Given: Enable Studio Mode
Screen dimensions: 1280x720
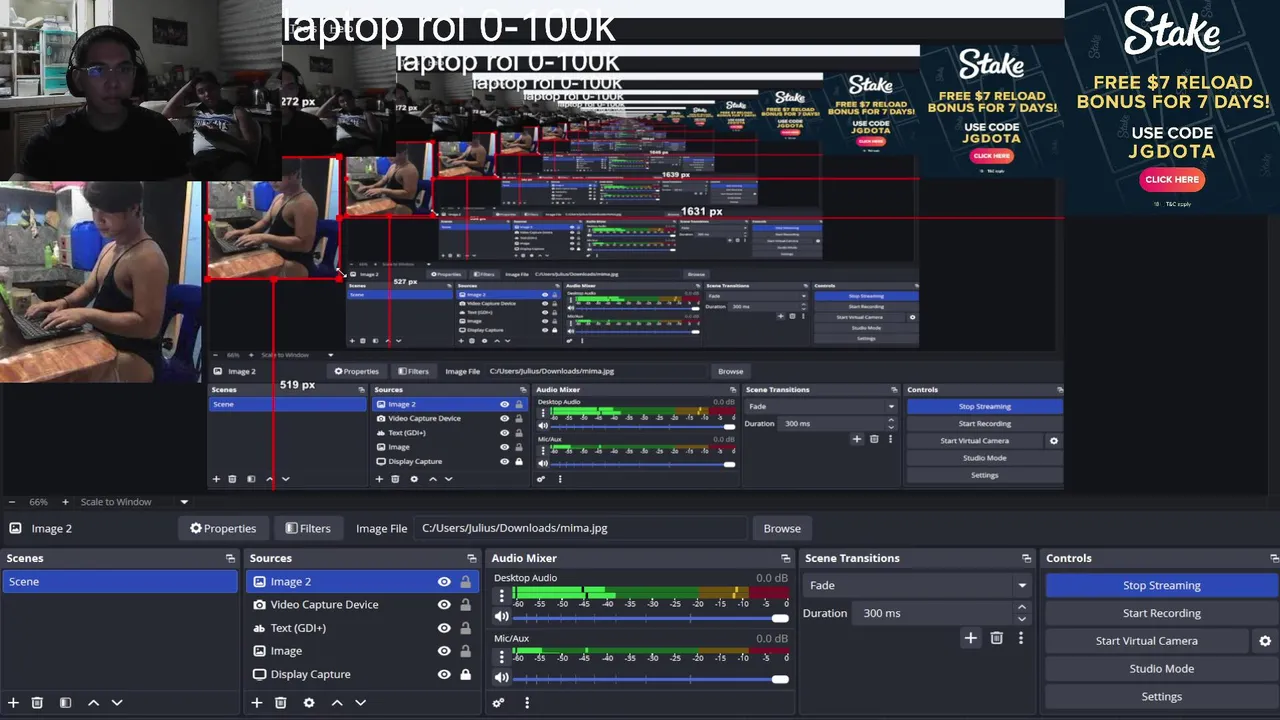Looking at the screenshot, I should pos(1161,669).
